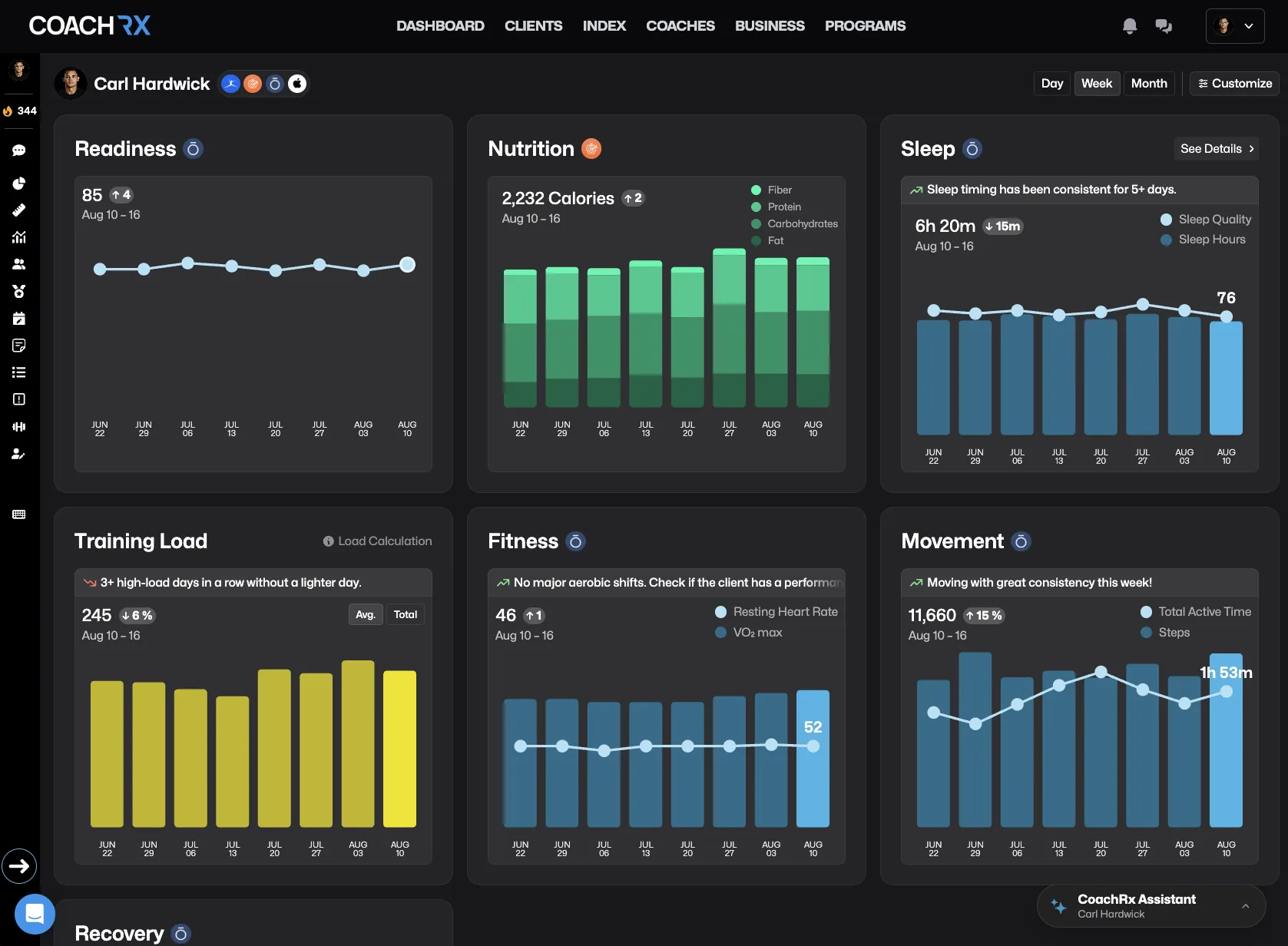Toggle the Sleep Quality legend

[x=1206, y=220]
